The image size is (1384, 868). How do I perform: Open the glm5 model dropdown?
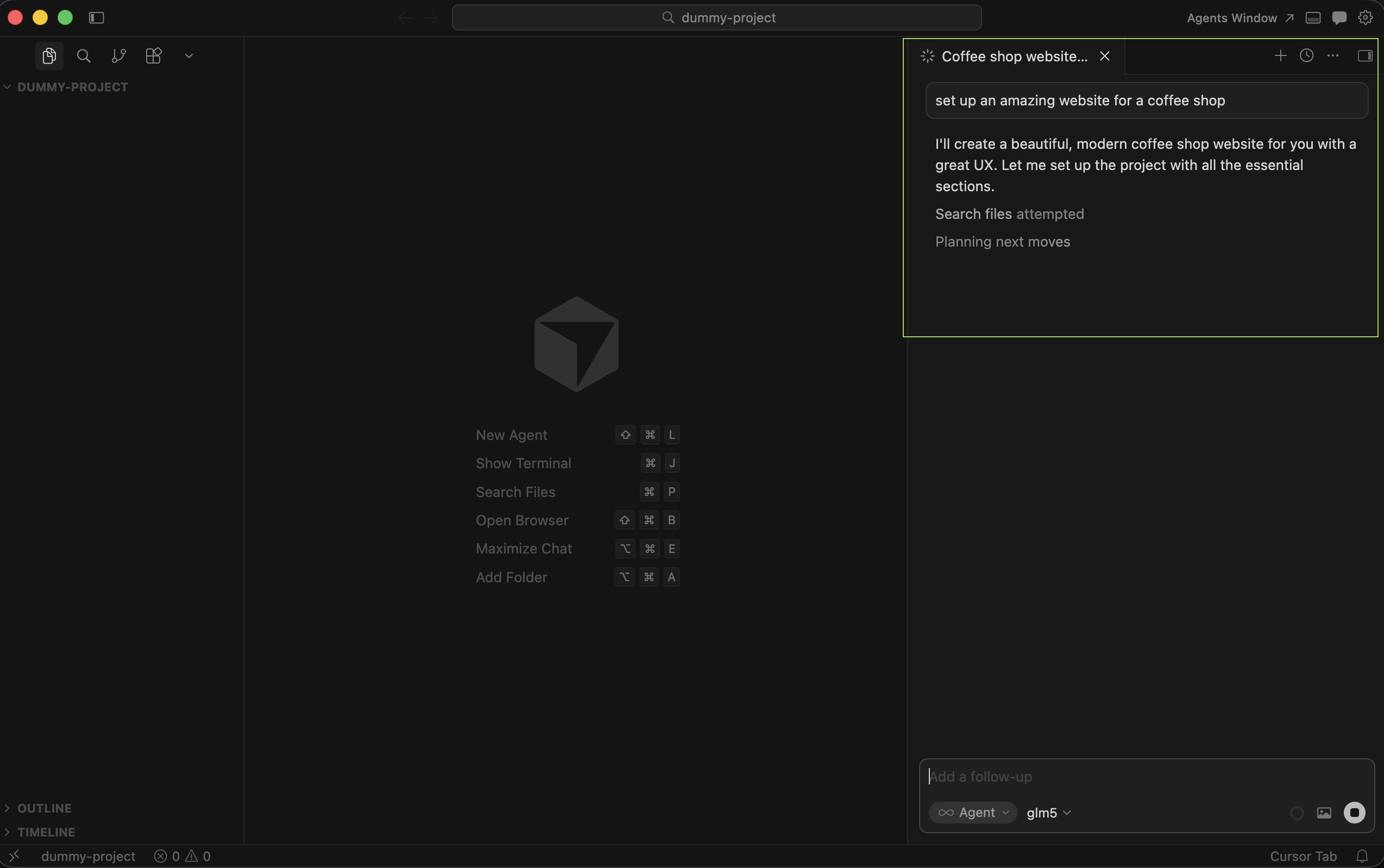tap(1048, 812)
